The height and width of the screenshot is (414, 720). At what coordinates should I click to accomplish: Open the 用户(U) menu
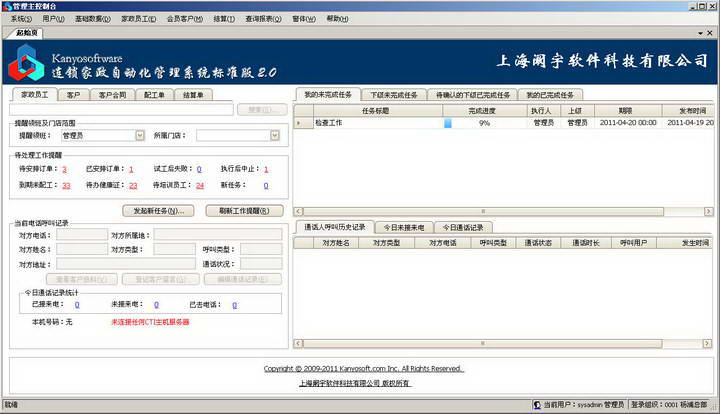coord(53,19)
